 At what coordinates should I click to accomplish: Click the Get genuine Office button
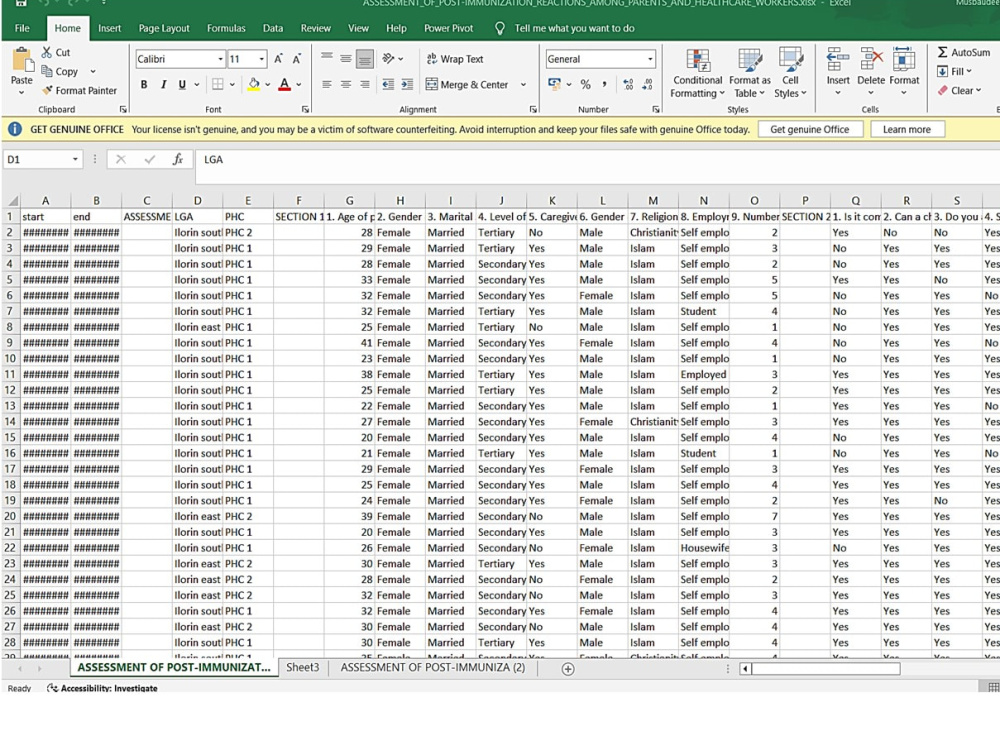click(x=810, y=129)
